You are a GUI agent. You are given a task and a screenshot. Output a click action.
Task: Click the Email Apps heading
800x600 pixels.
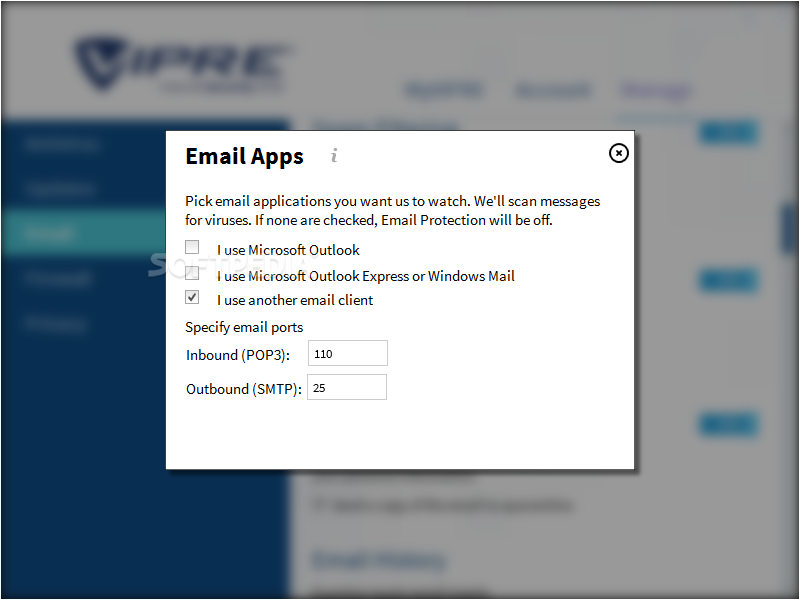tap(244, 157)
